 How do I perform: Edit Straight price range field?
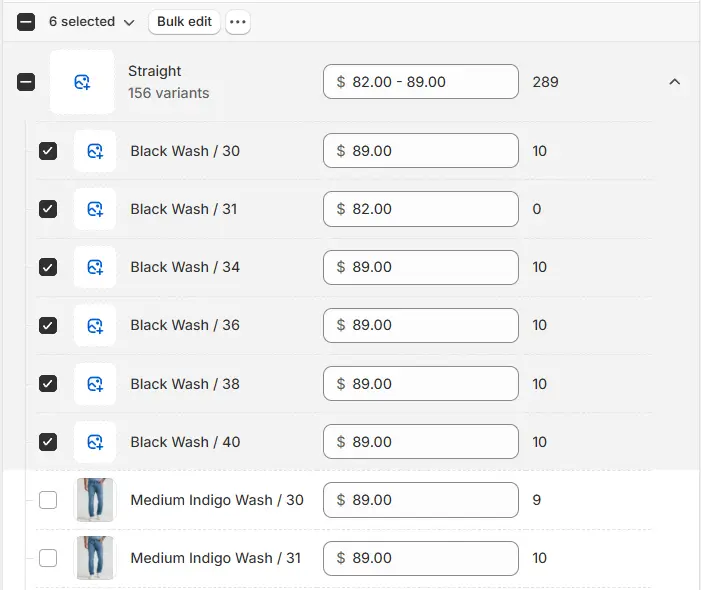[421, 82]
